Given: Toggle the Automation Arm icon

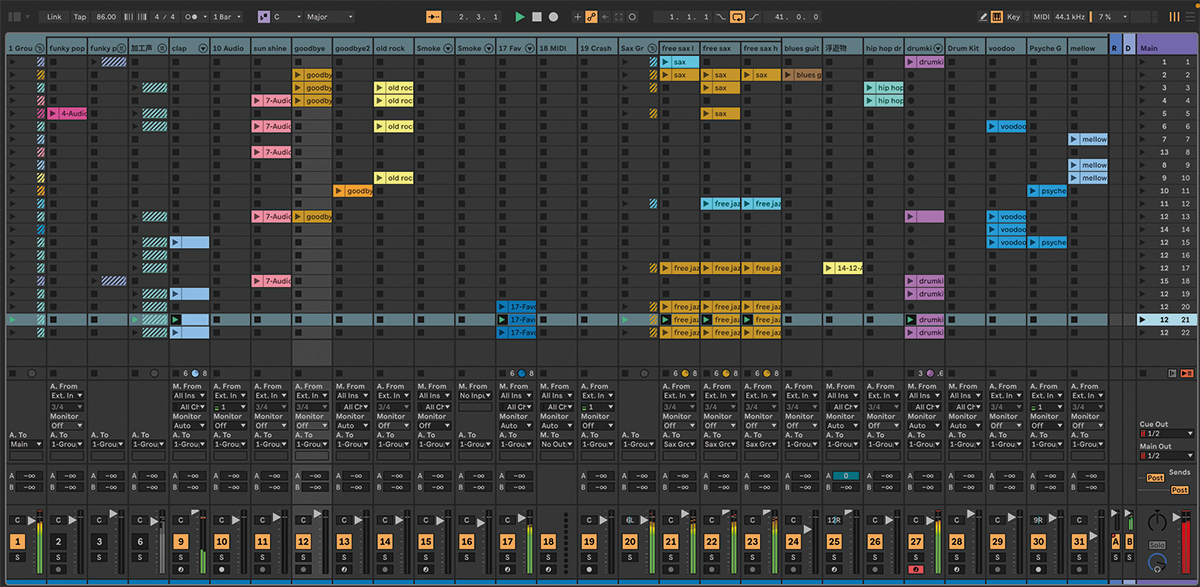Looking at the screenshot, I should point(591,17).
